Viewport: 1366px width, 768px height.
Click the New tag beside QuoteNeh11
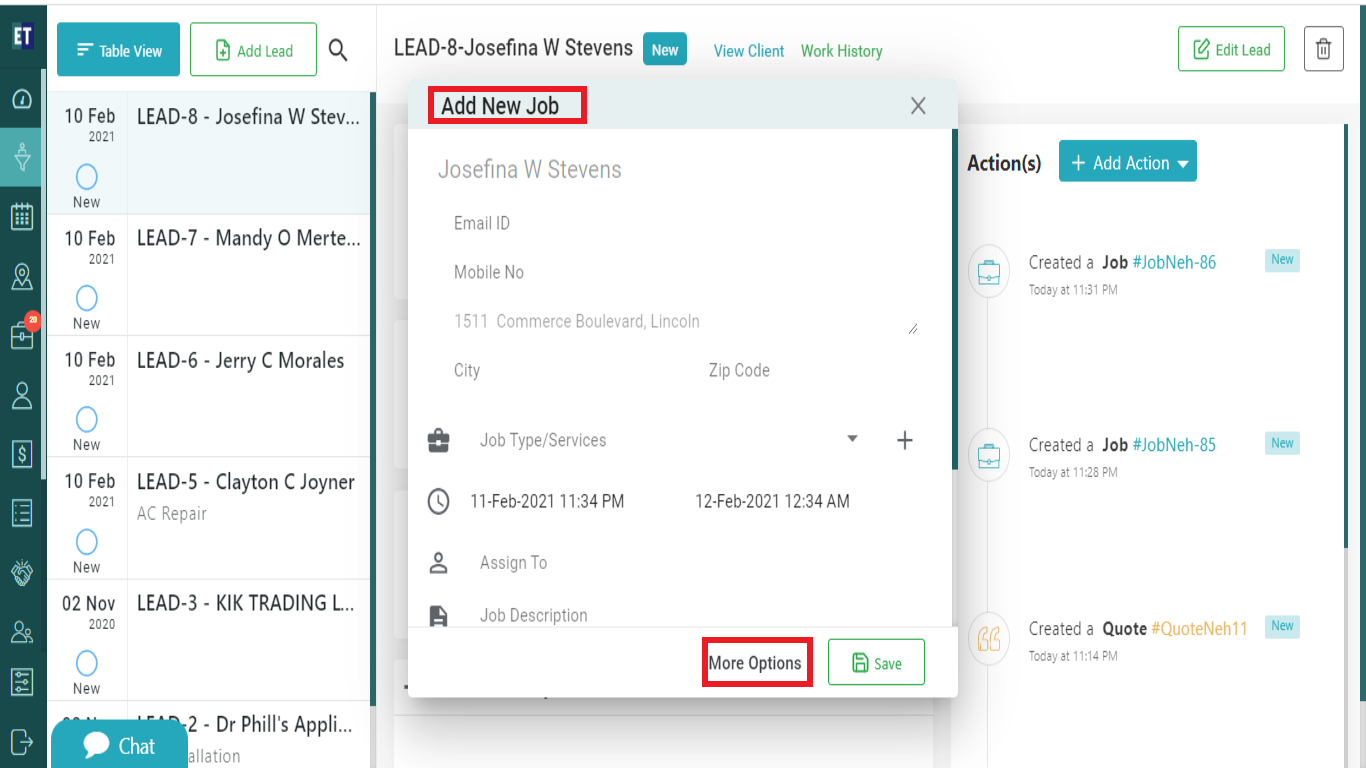tap(1282, 626)
